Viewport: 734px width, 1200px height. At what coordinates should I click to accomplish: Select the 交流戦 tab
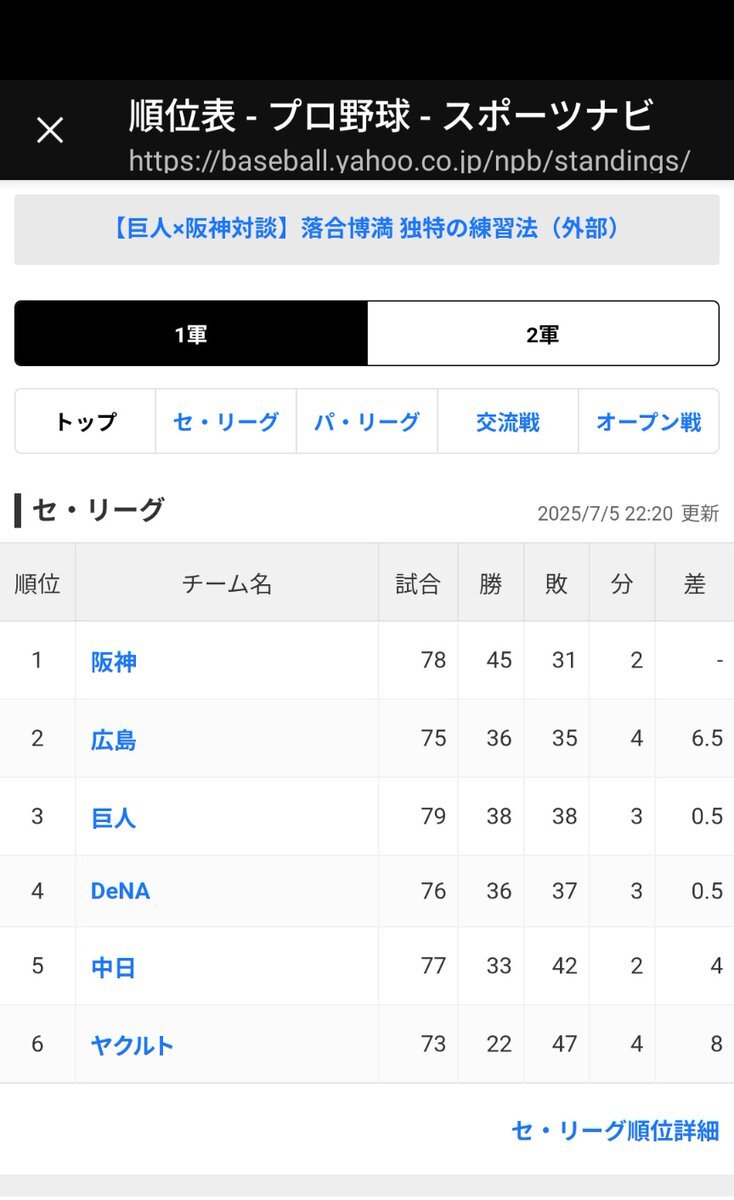click(x=508, y=422)
